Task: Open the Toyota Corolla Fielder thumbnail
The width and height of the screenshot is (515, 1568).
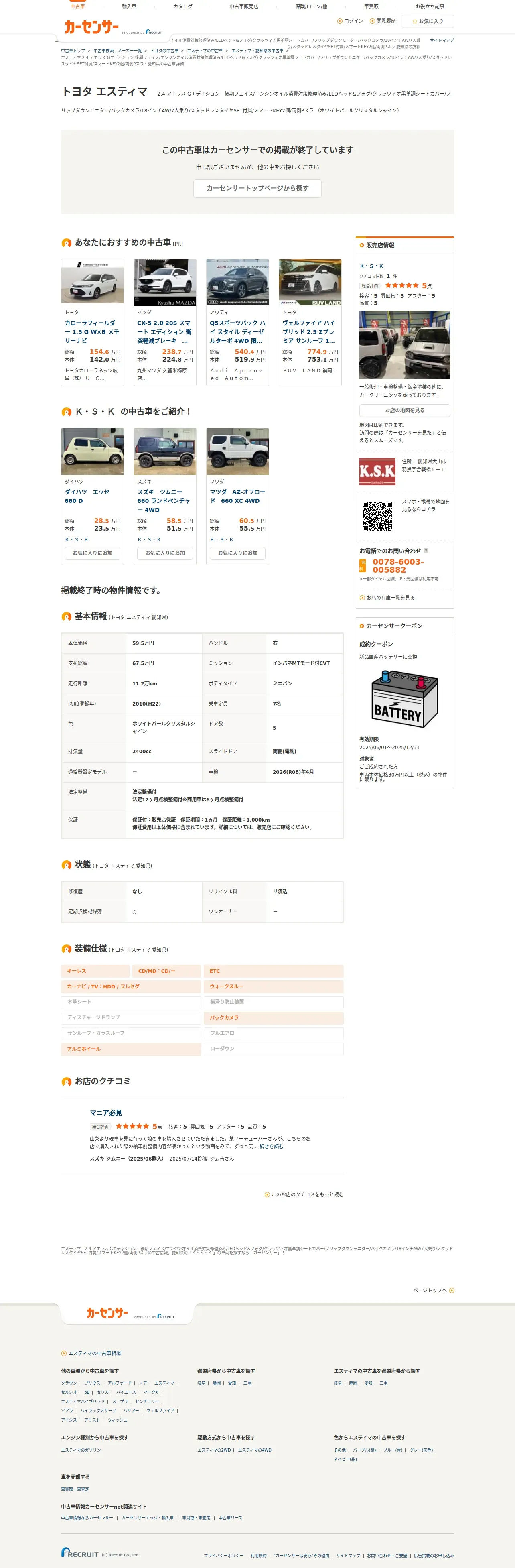Action: click(x=92, y=281)
